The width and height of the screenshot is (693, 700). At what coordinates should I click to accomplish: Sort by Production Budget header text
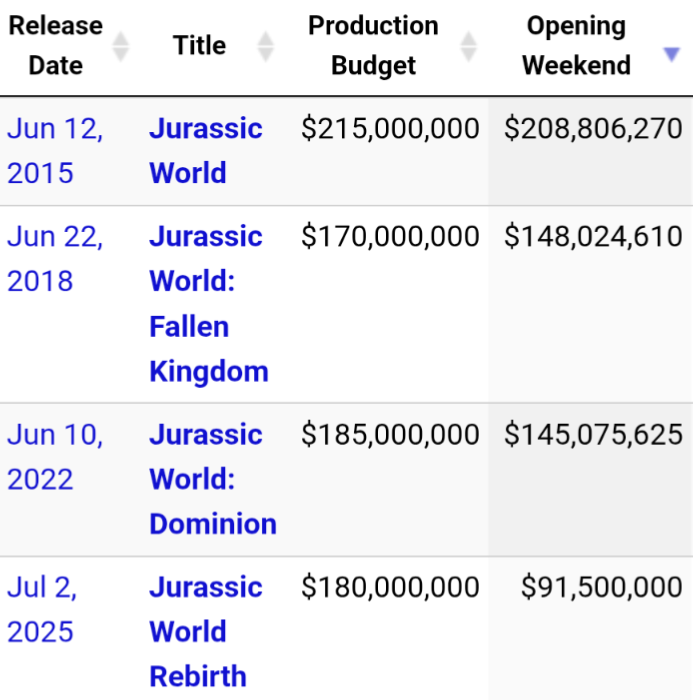[373, 46]
